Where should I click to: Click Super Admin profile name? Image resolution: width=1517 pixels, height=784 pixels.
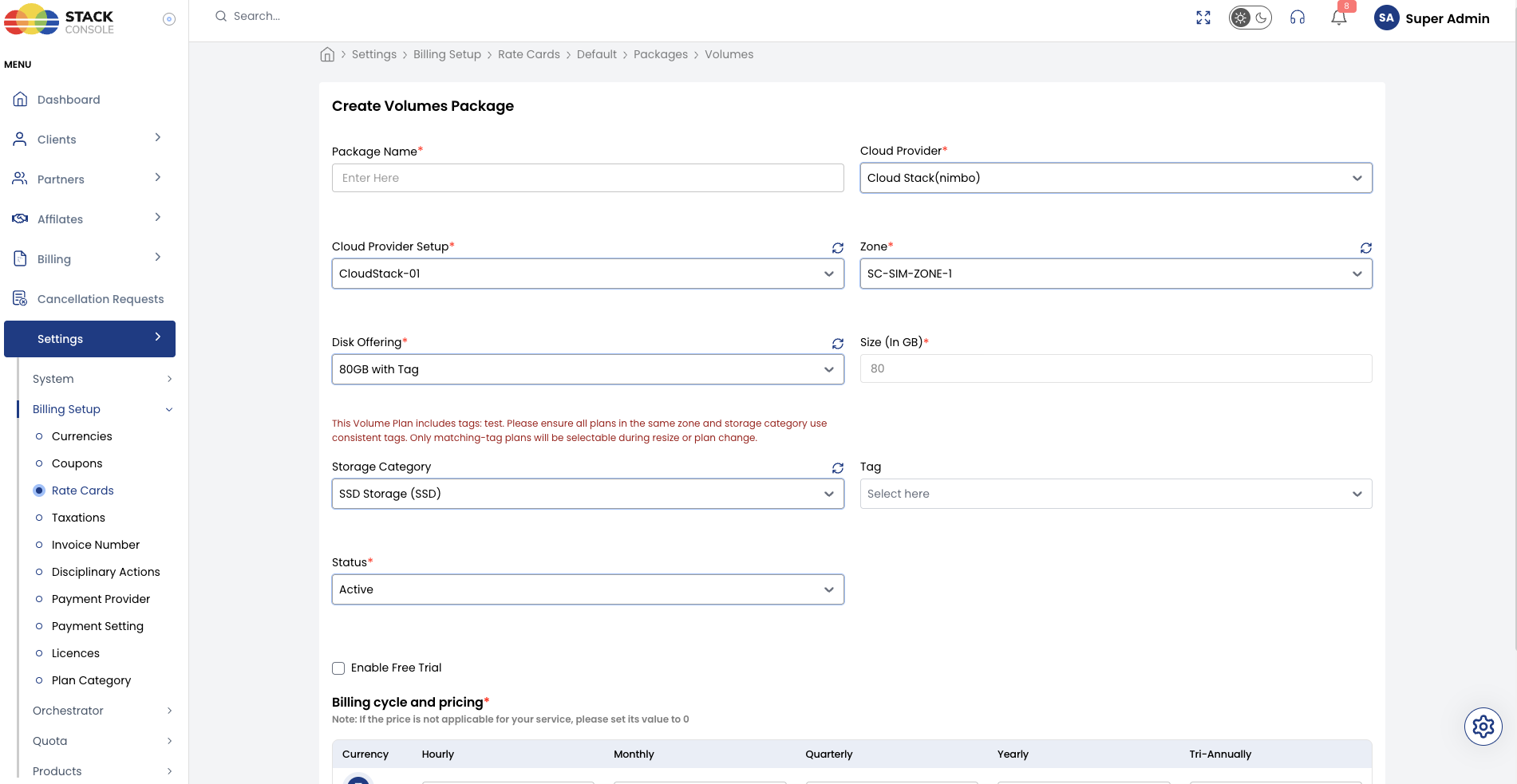[x=1448, y=18]
